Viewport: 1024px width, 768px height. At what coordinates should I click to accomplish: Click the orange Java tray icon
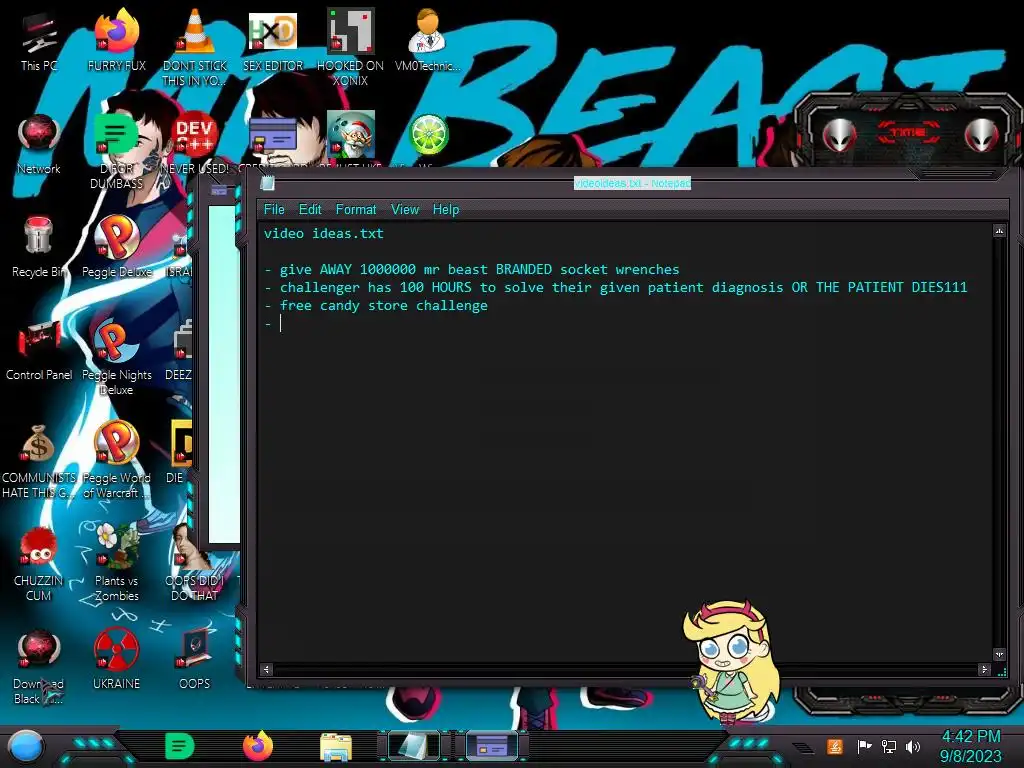[835, 746]
